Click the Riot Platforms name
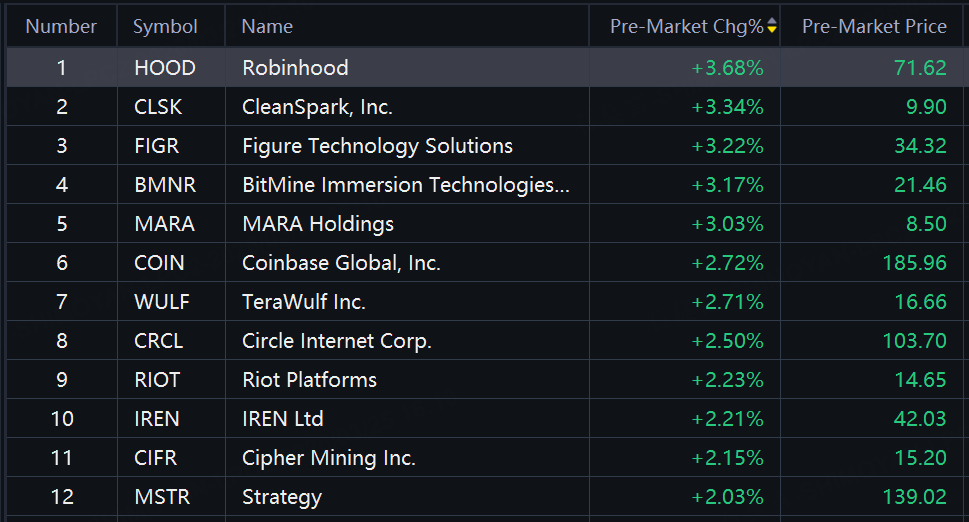 [x=309, y=380]
